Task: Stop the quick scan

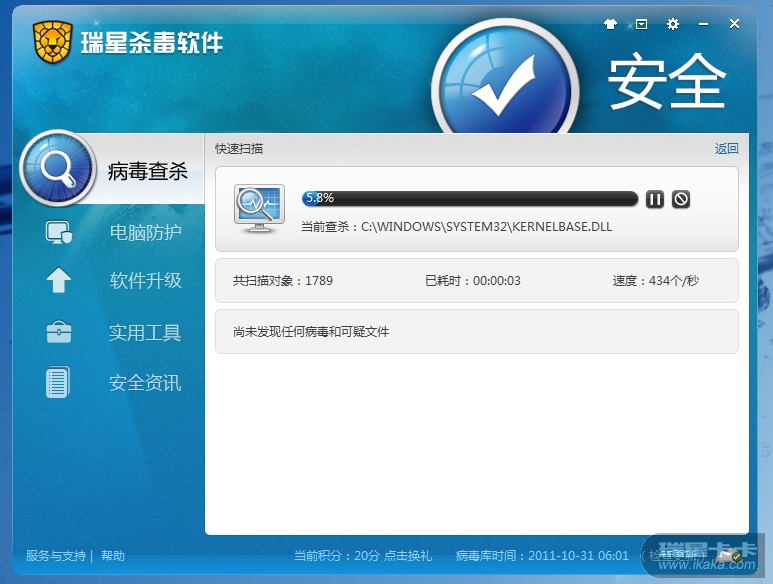Action: tap(681, 199)
